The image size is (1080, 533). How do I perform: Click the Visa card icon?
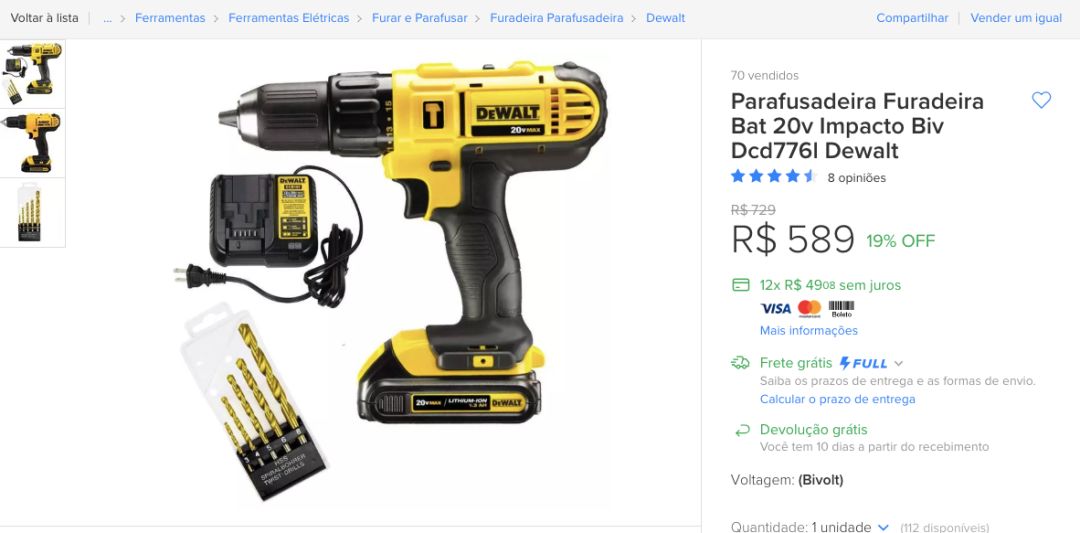coord(776,309)
